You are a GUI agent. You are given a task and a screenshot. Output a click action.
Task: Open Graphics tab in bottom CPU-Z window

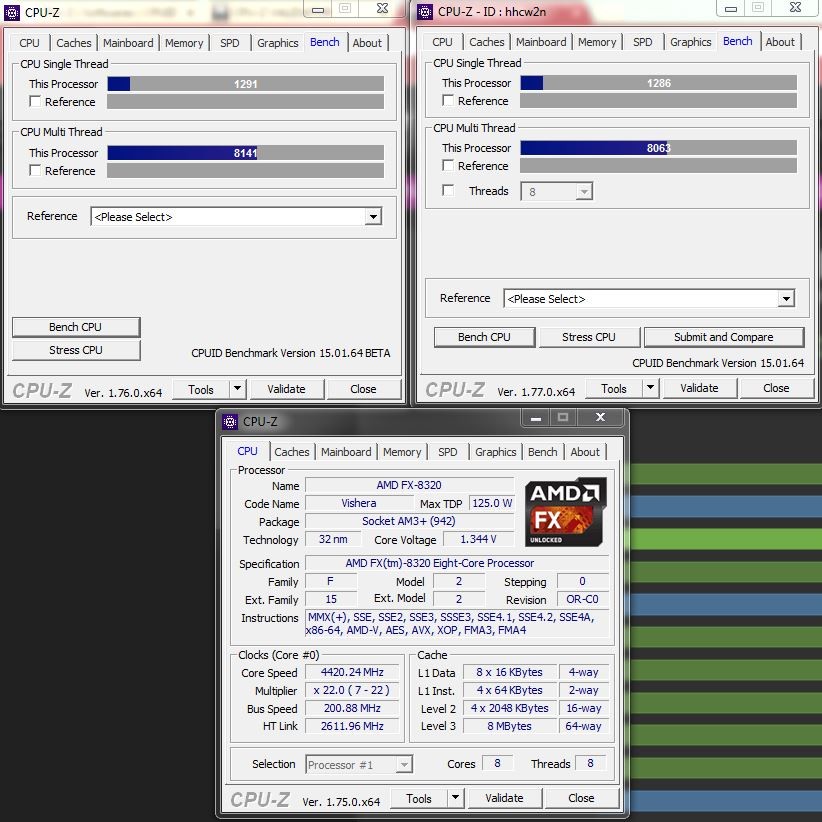pyautogui.click(x=495, y=452)
